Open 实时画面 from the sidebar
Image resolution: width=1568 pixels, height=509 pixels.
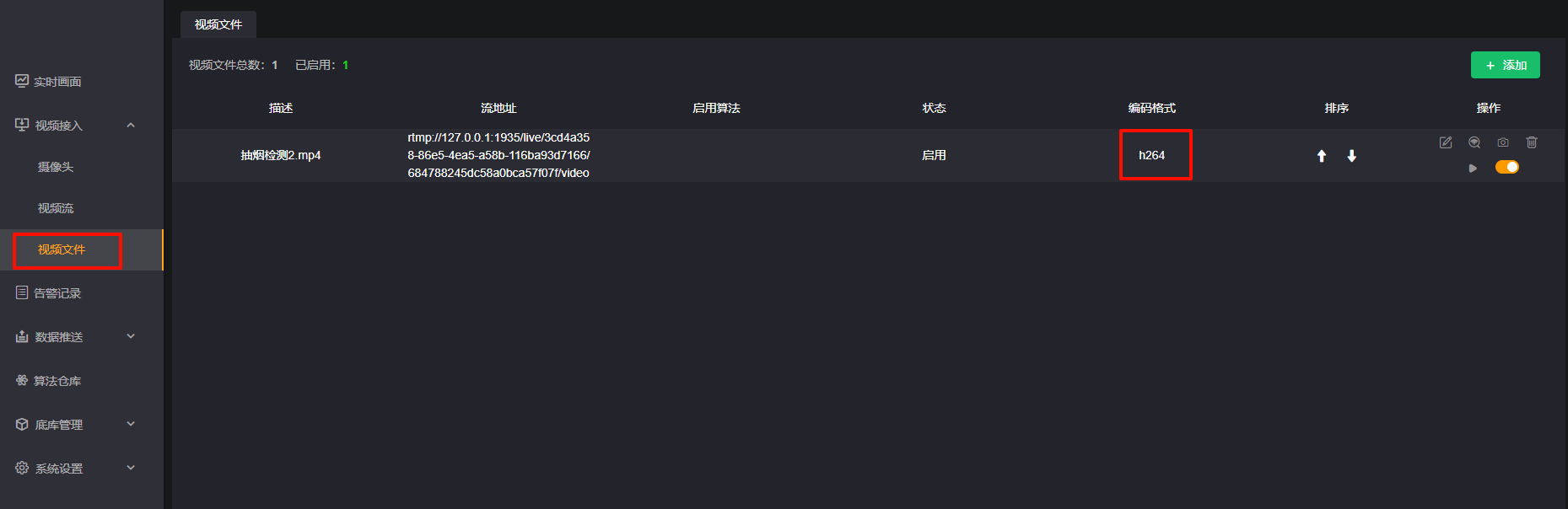57,82
